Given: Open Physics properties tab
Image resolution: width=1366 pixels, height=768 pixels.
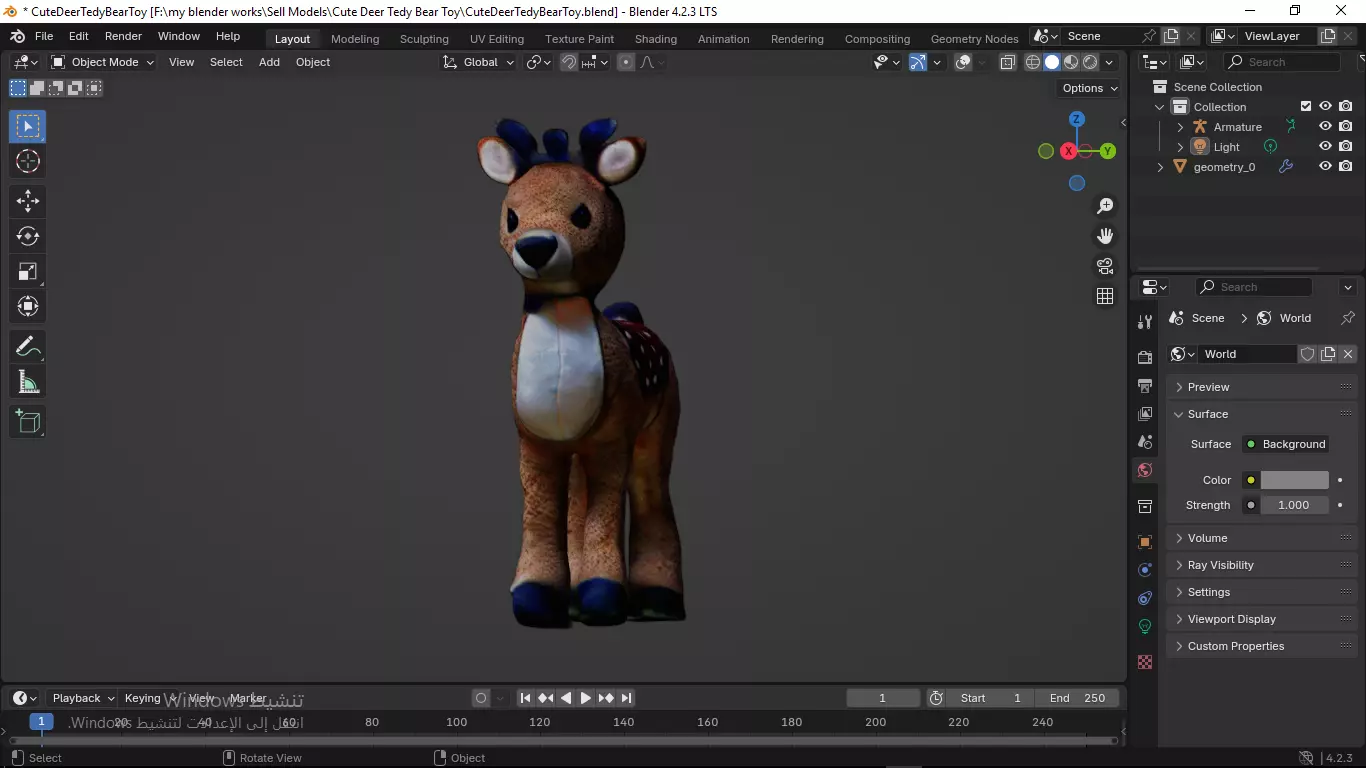Looking at the screenshot, I should pos(1145,570).
